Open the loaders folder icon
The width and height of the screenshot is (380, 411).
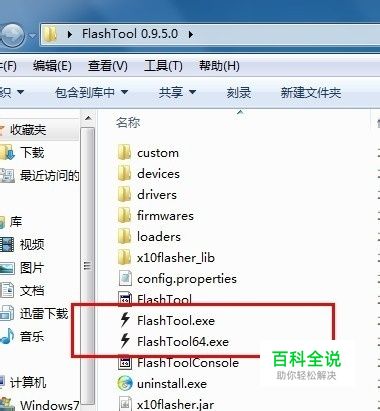[x=124, y=237]
